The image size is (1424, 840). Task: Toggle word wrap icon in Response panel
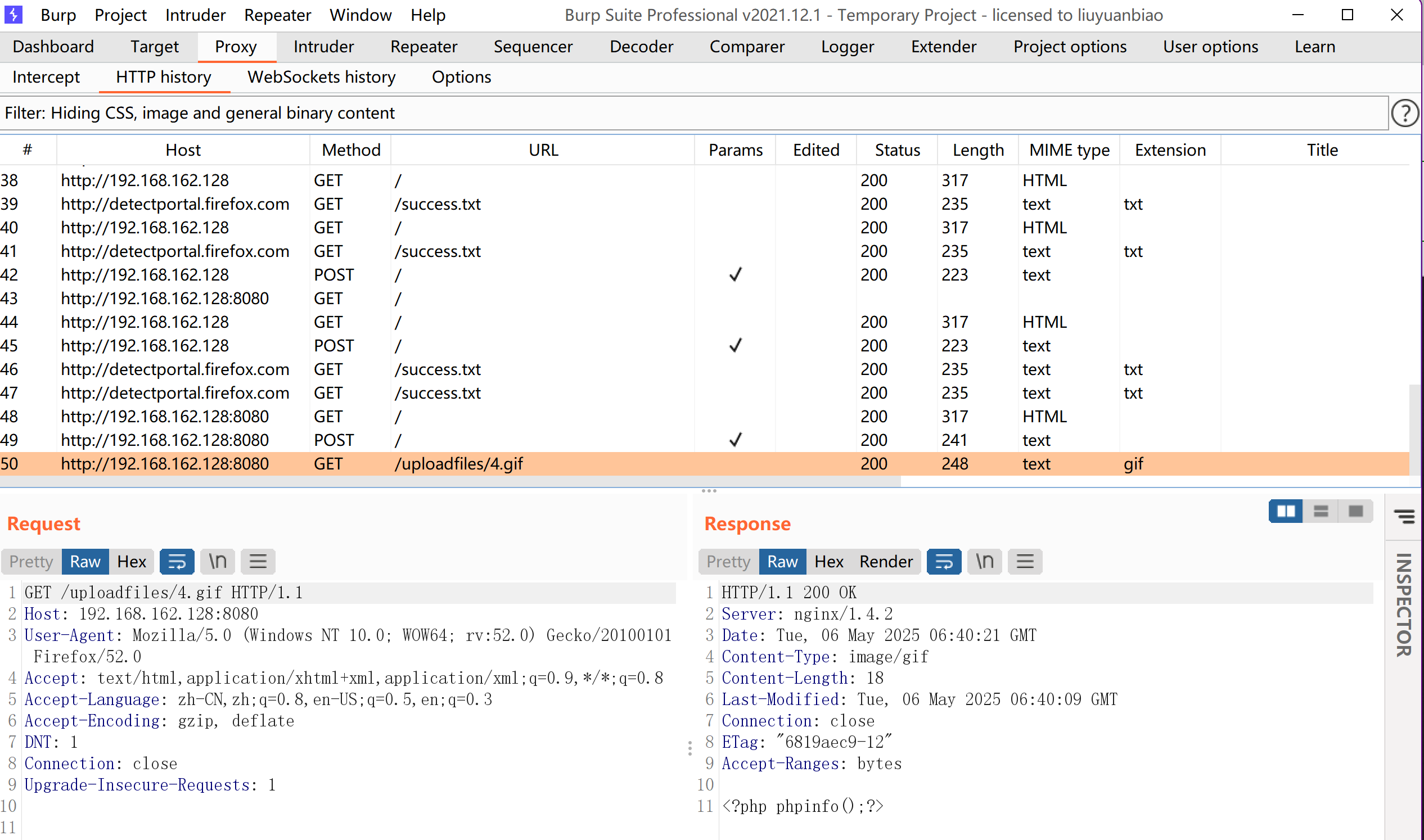(x=943, y=562)
